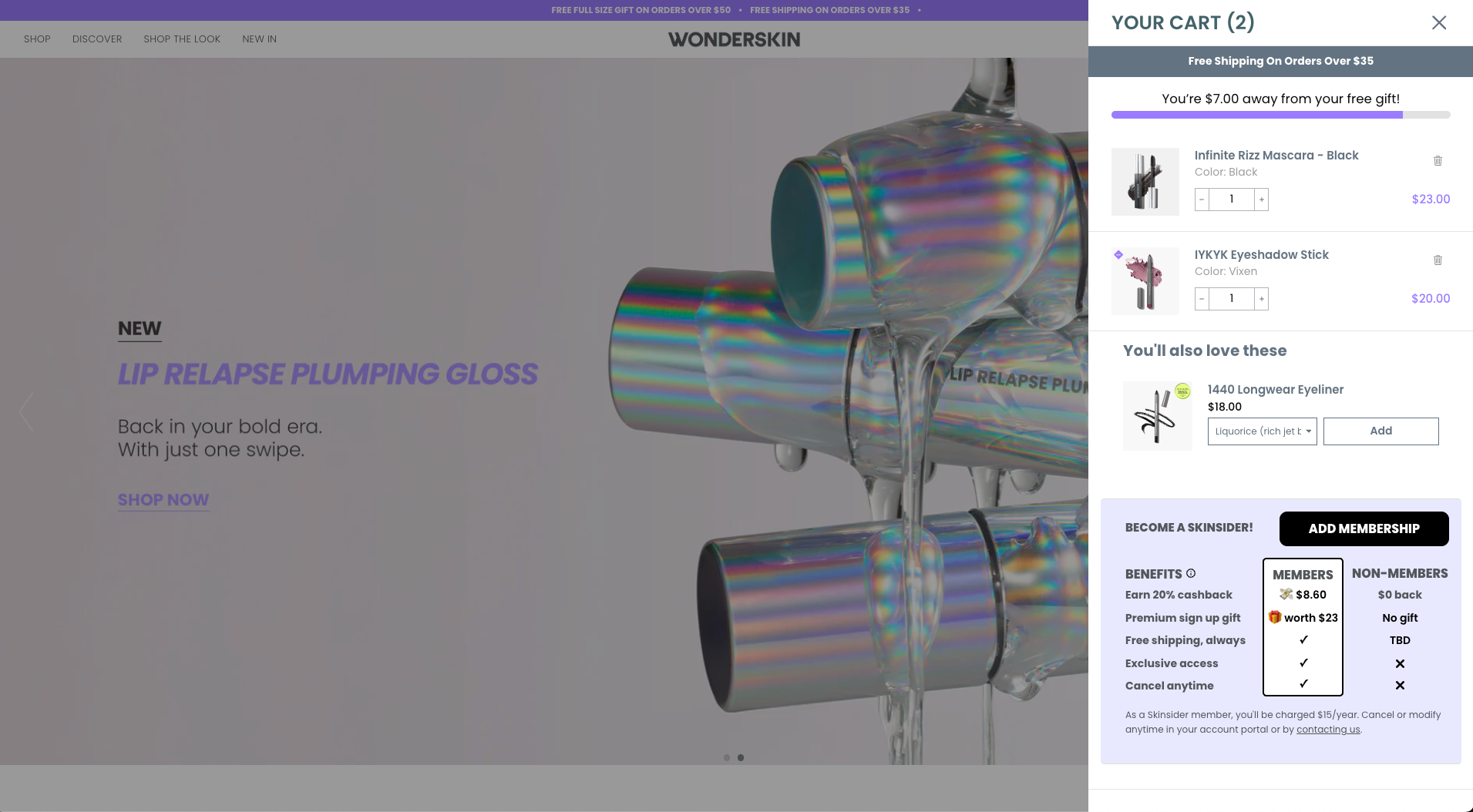This screenshot has height=812, width=1473.
Task: Click the Add Membership button
Action: point(1364,528)
